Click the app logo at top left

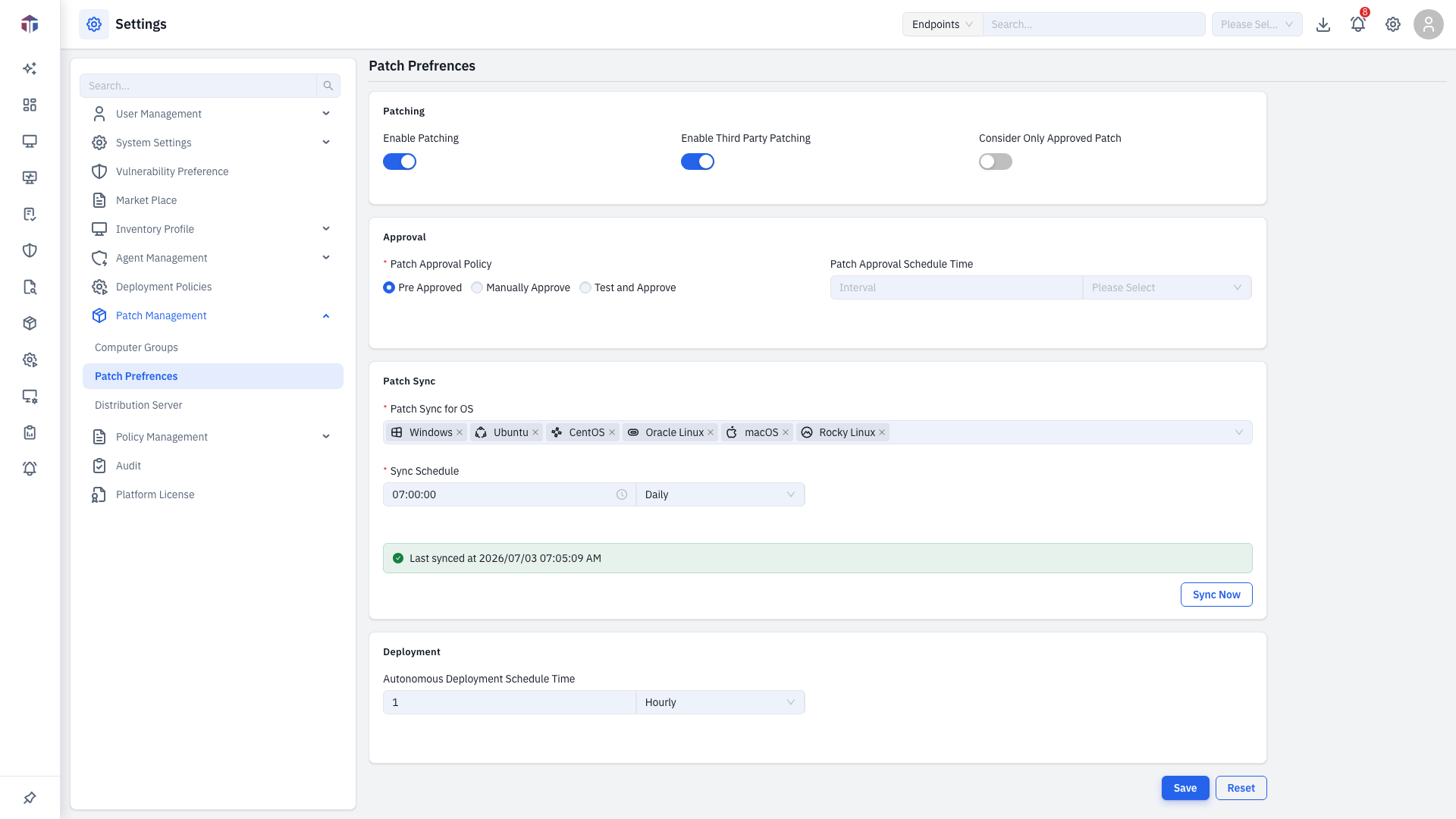[30, 24]
